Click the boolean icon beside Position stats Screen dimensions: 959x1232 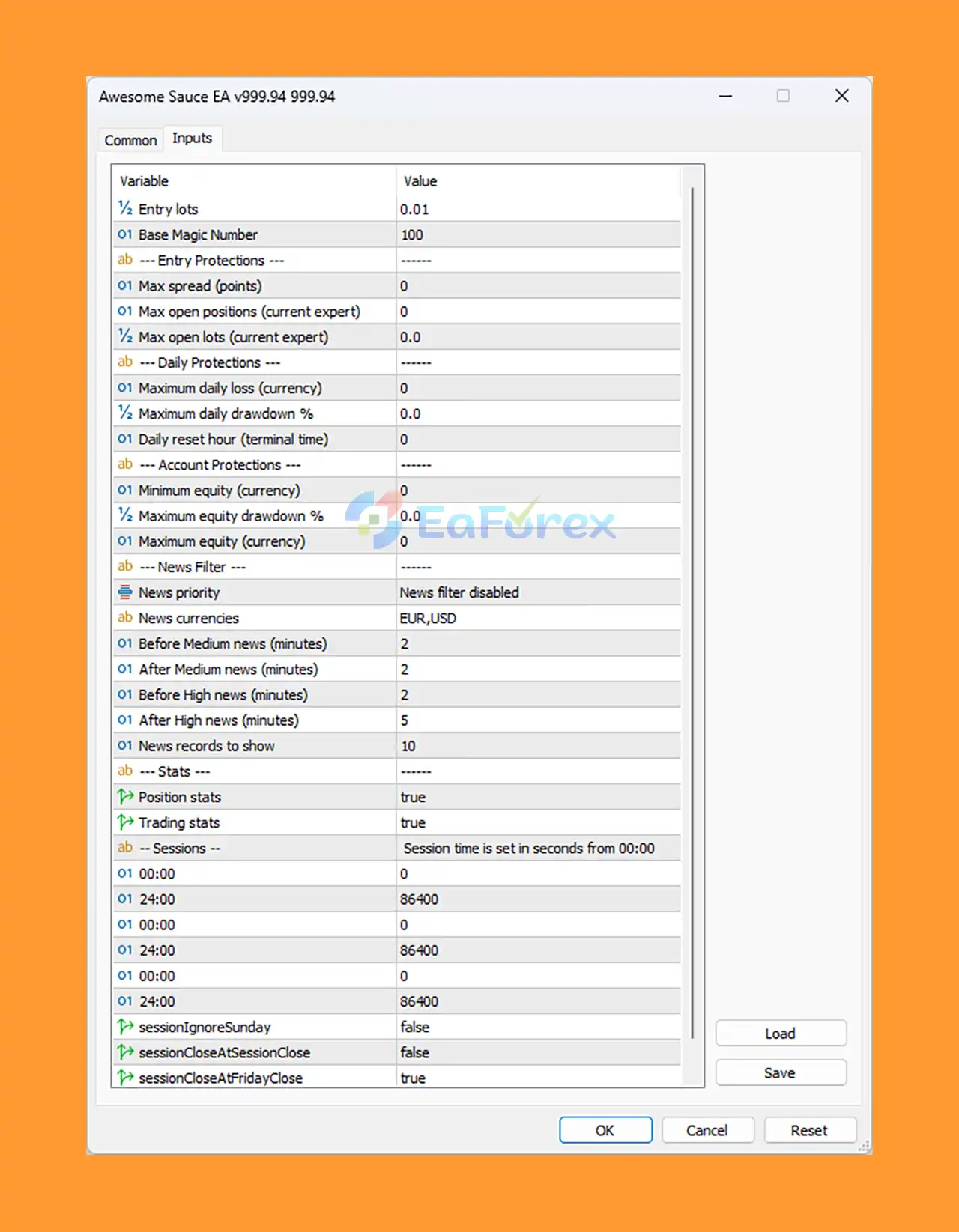point(125,797)
